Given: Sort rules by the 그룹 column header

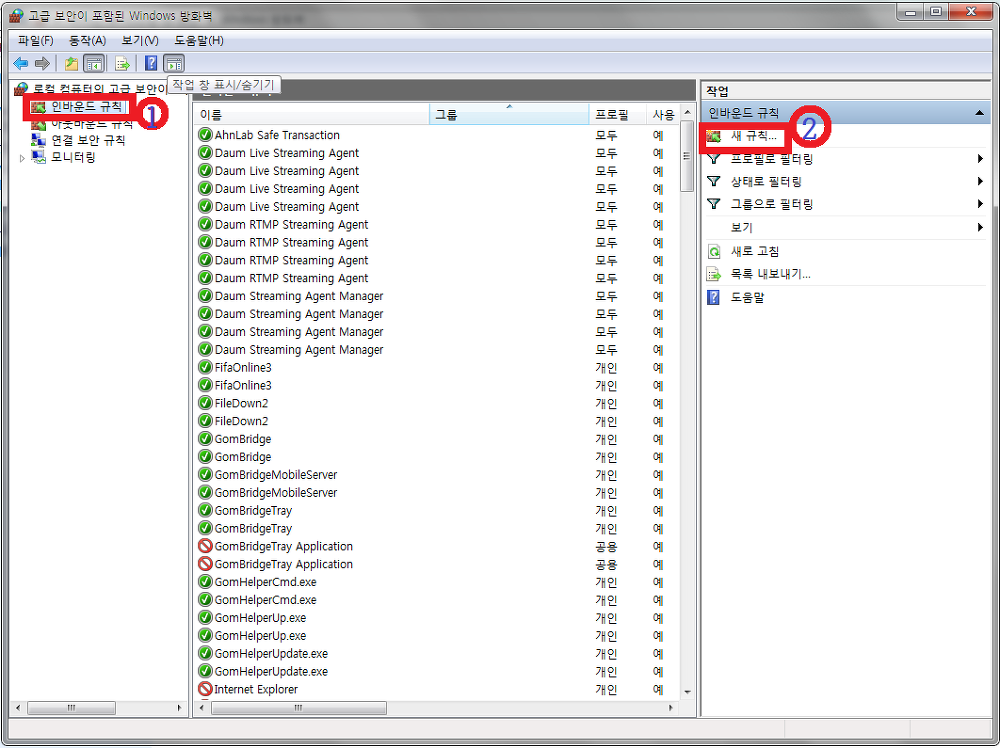Looking at the screenshot, I should (x=510, y=115).
